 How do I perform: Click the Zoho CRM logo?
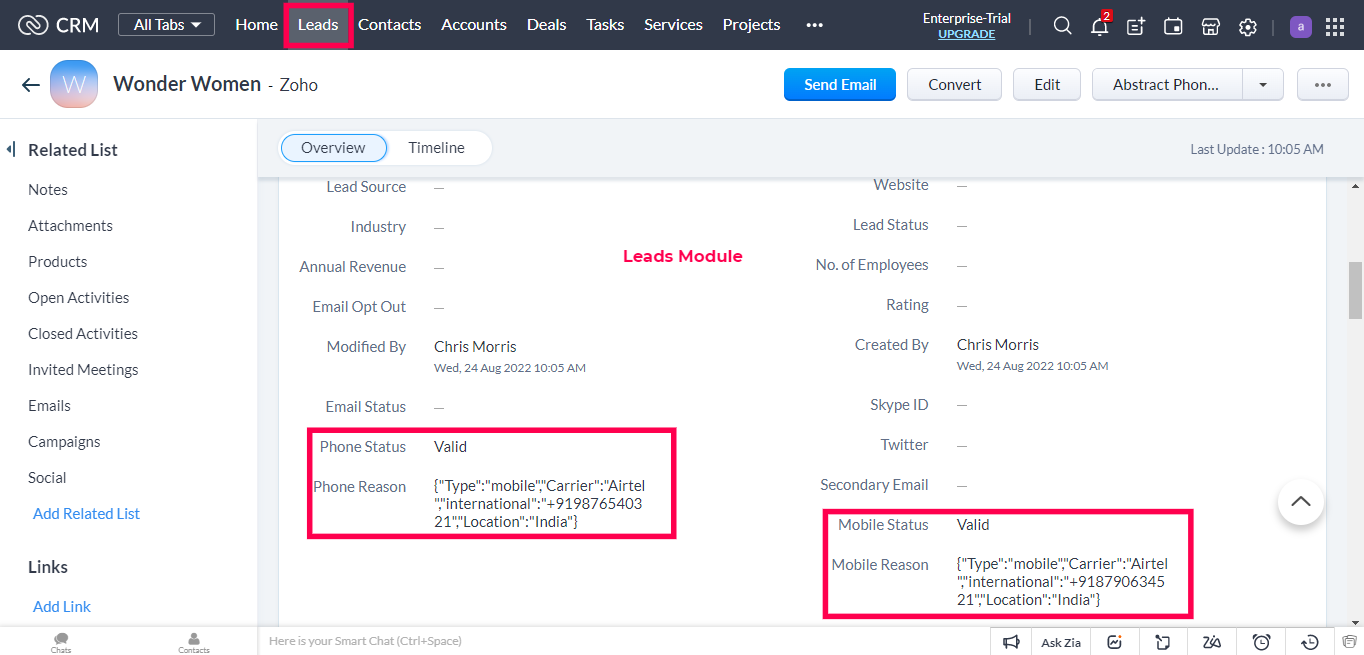coord(58,25)
